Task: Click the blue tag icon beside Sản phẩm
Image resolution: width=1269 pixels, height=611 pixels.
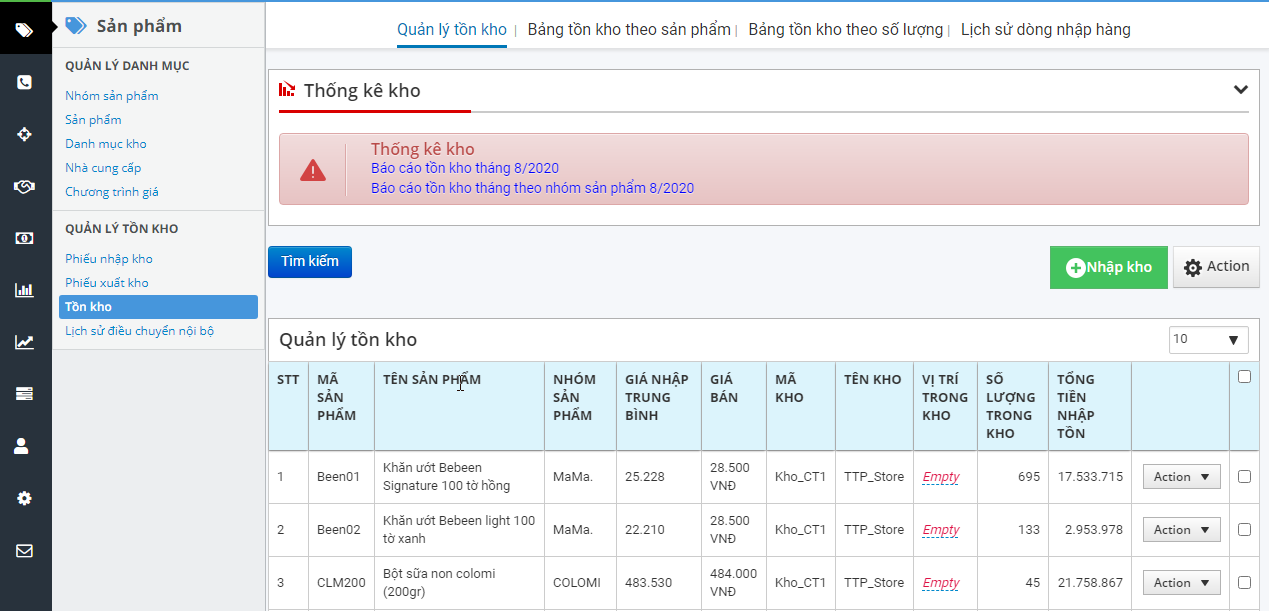Action: click(76, 25)
